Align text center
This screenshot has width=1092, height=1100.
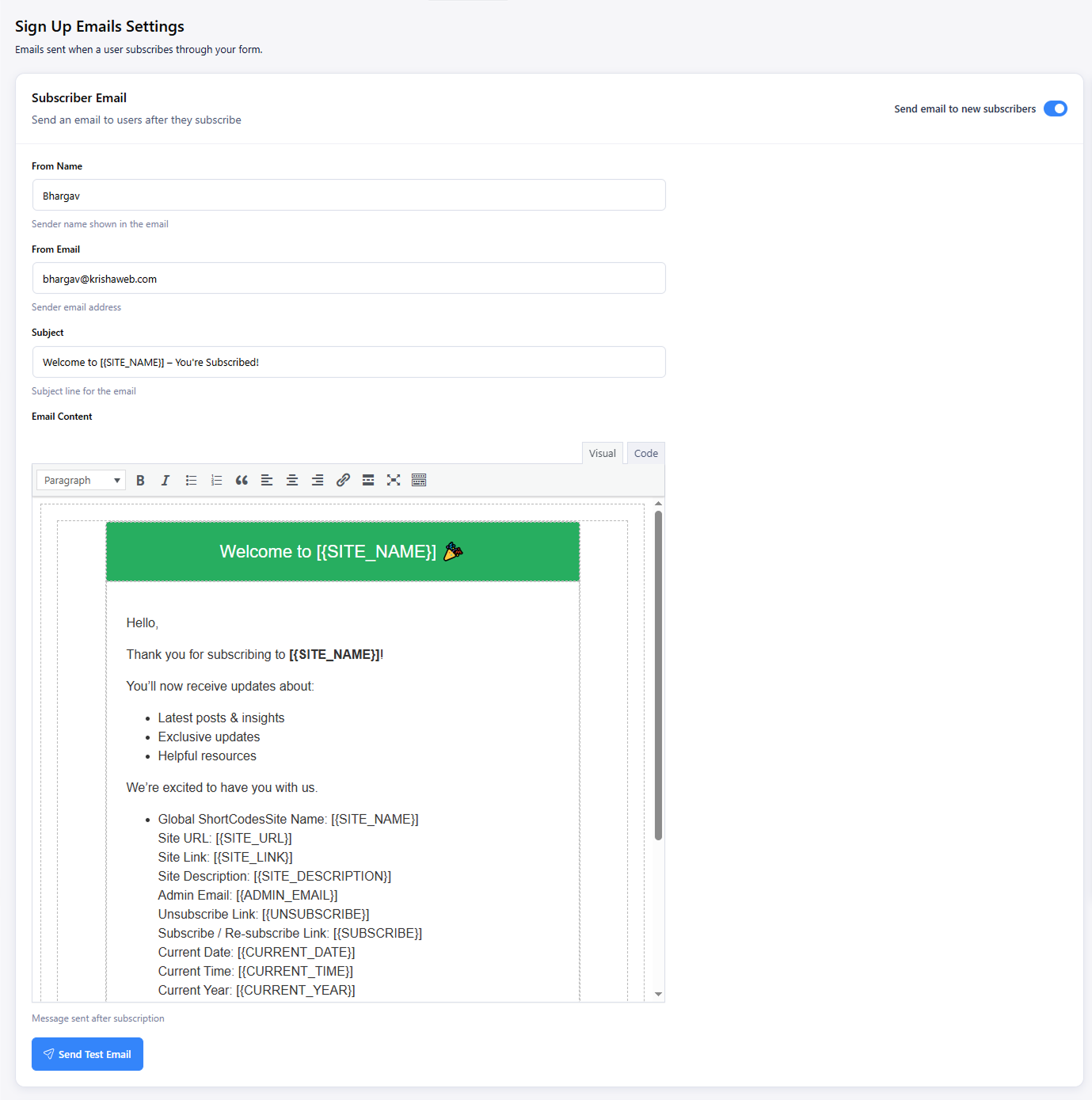coord(292,480)
